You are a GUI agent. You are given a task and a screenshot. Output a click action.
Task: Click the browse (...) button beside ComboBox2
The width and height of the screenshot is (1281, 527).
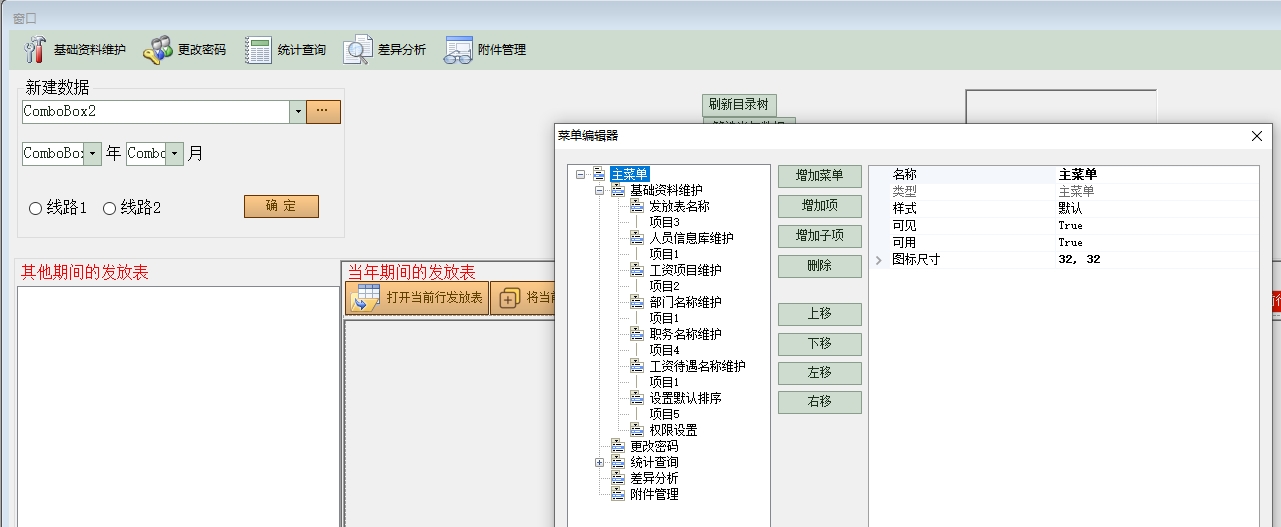click(323, 111)
